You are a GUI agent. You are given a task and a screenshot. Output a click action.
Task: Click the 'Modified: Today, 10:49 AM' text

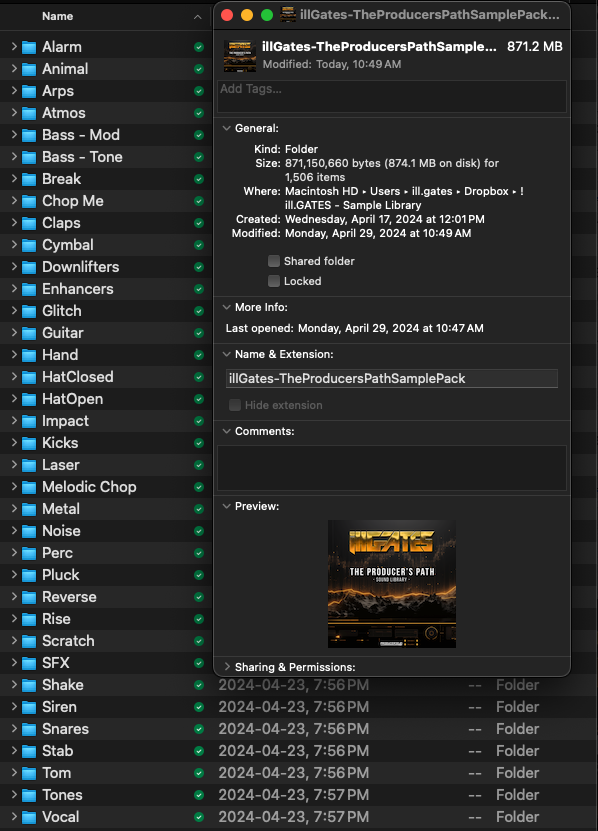(x=332, y=64)
